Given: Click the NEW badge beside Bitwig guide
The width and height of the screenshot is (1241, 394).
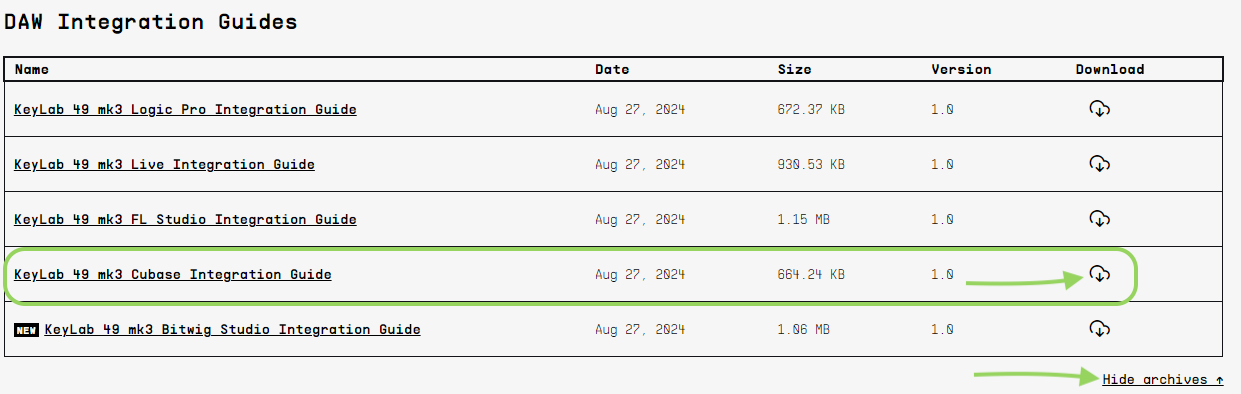Looking at the screenshot, I should click(26, 330).
